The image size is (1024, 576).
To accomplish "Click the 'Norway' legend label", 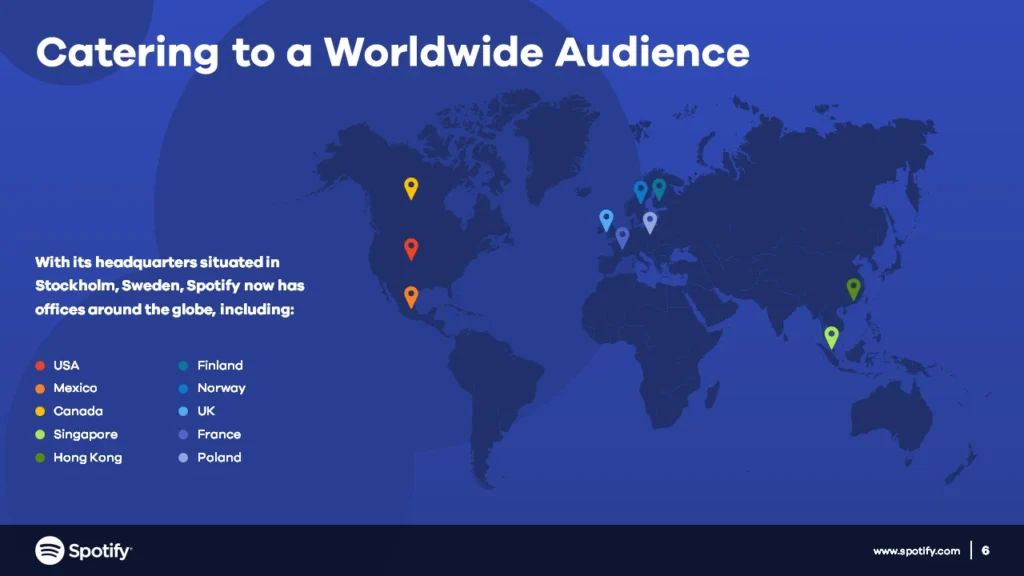I will coord(221,388).
